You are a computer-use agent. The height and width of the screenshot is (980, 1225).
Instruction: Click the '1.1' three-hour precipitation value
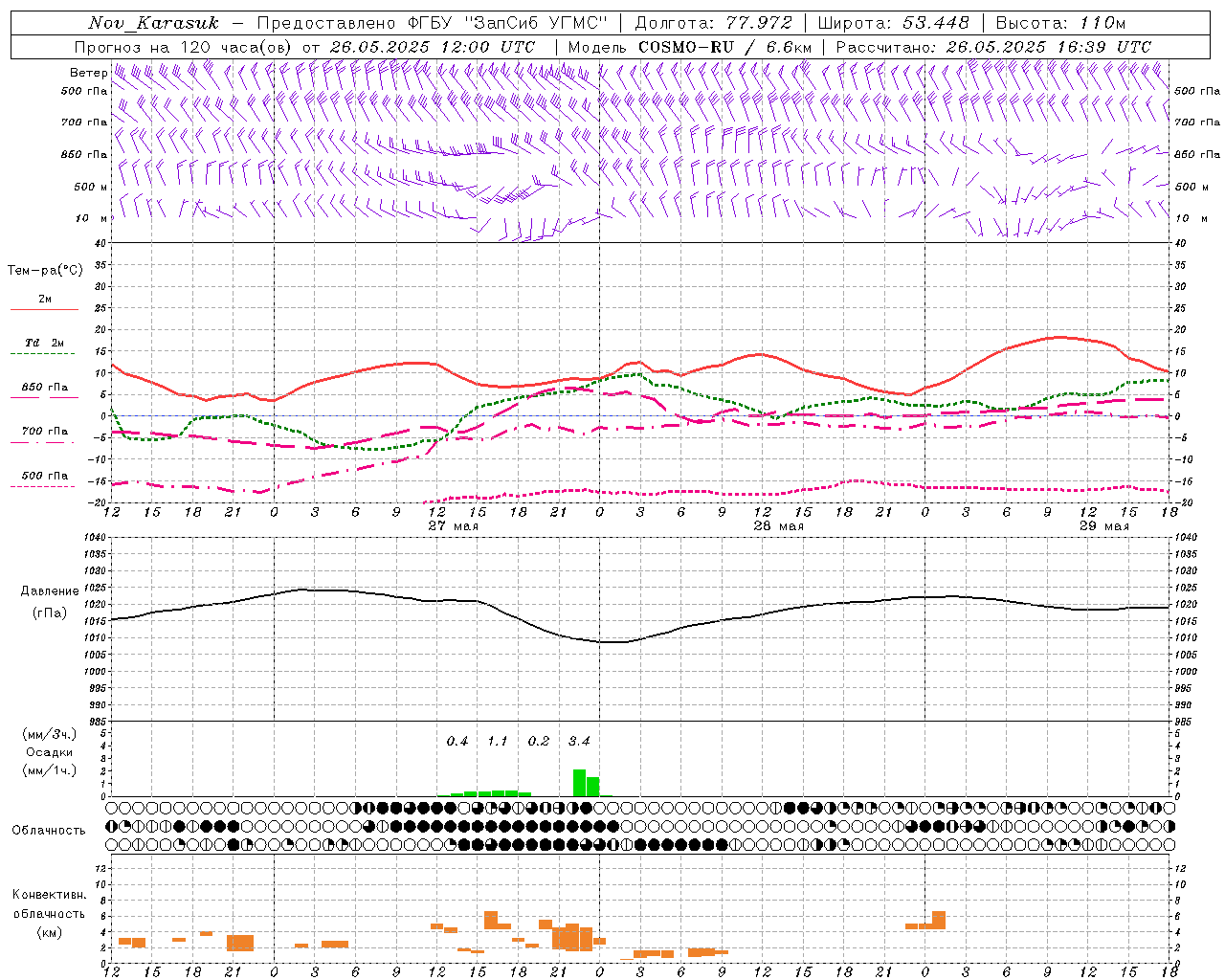tap(498, 741)
